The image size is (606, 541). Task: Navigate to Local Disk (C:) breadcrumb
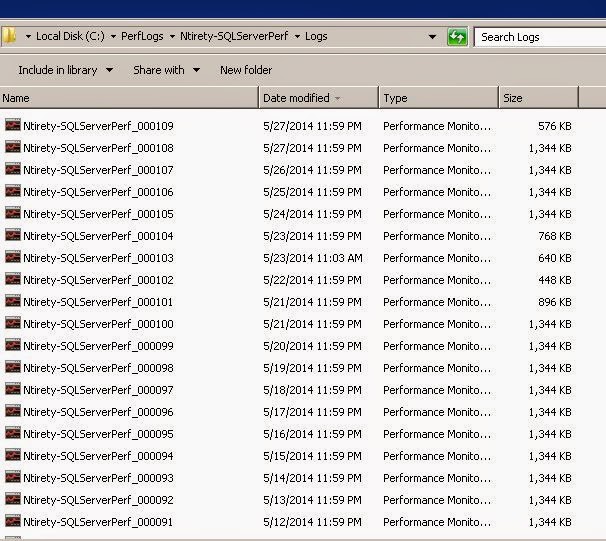pyautogui.click(x=70, y=36)
